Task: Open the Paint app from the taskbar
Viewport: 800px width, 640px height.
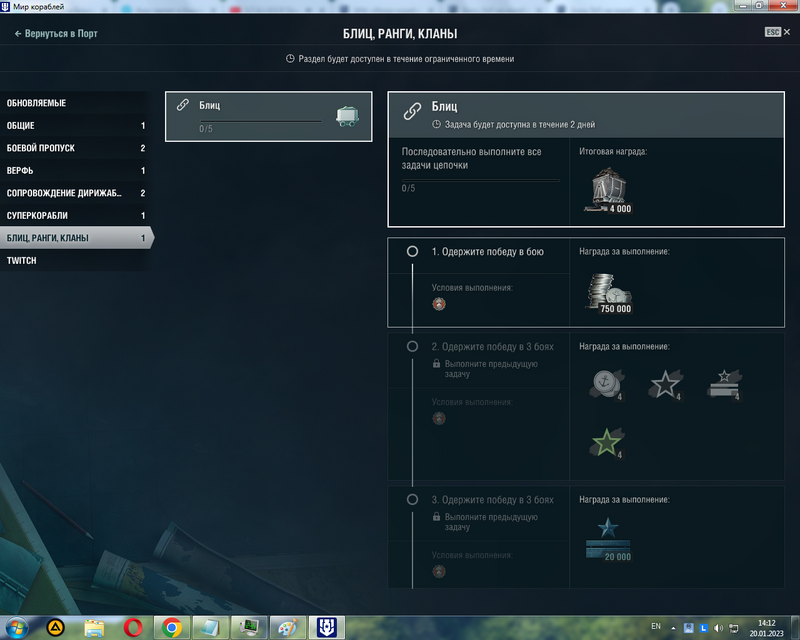Action: pos(288,628)
